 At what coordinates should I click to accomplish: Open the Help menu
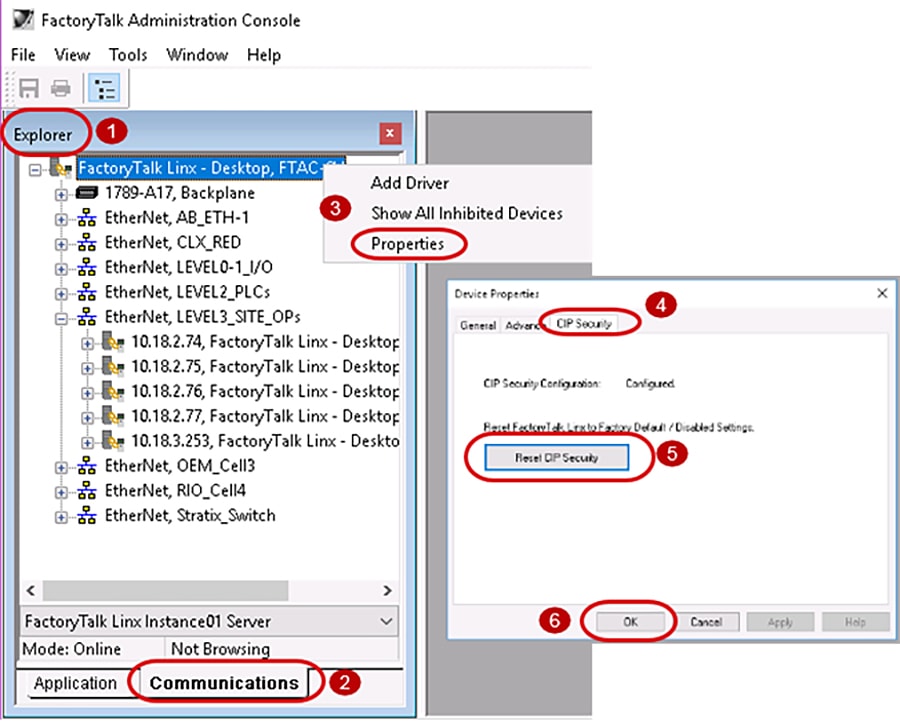click(264, 55)
